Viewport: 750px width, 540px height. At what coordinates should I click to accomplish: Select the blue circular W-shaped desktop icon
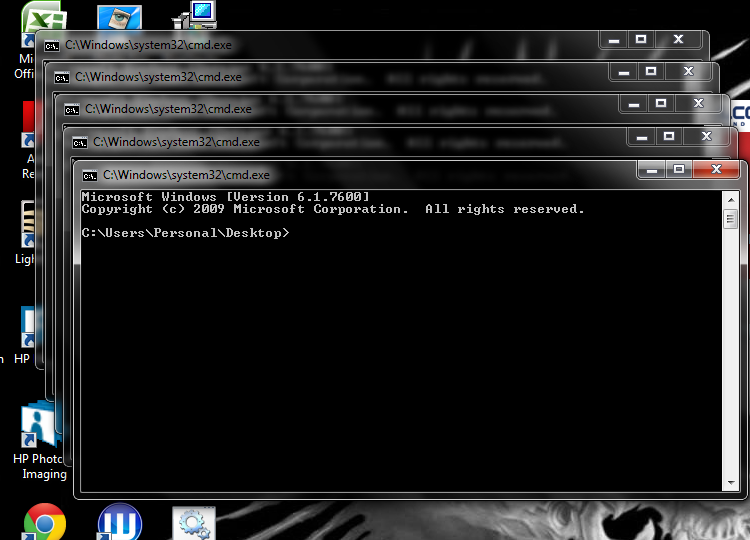120,522
